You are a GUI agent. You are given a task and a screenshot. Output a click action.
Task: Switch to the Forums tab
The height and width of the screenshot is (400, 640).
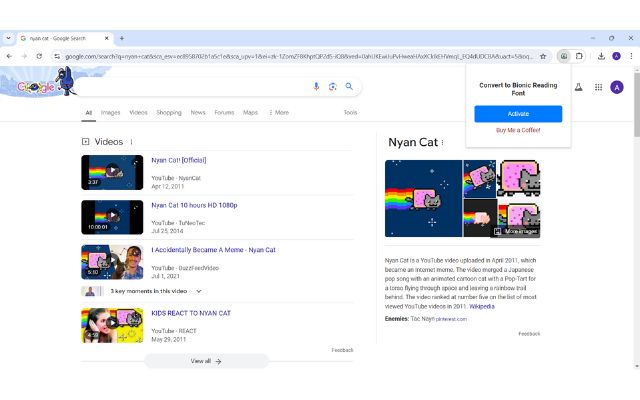point(224,113)
